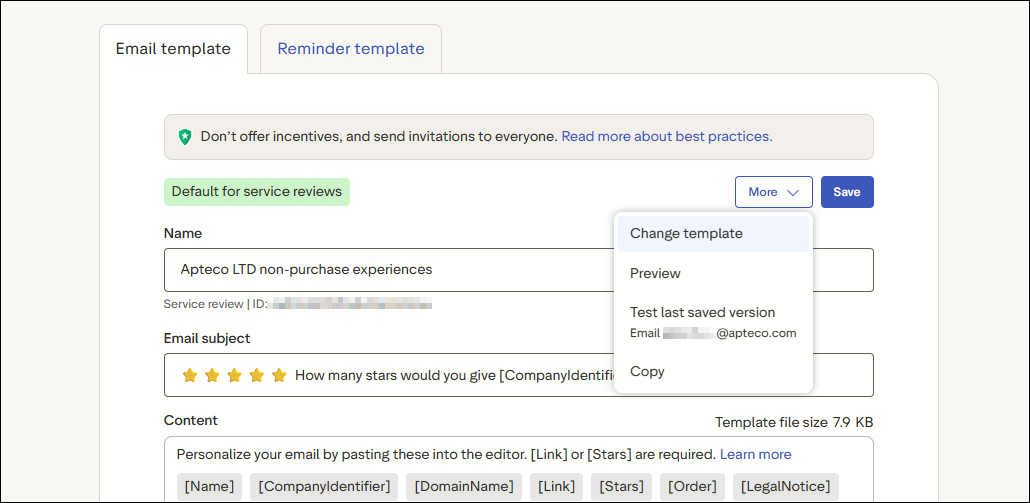Viewport: 1030px width, 503px height.
Task: Click the Content section label
Action: [x=190, y=420]
